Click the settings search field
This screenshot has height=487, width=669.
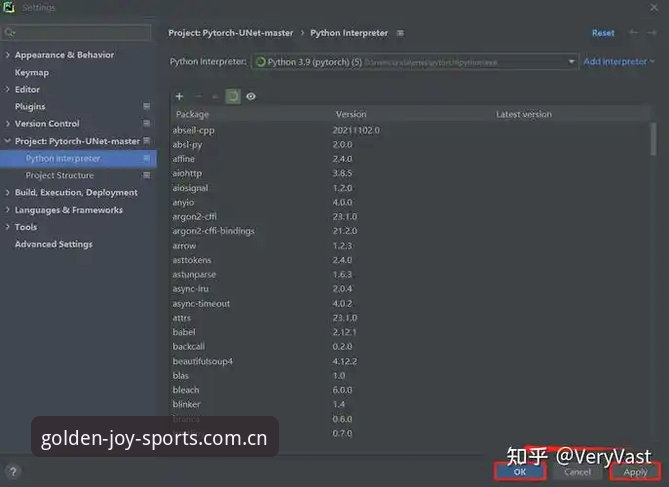[76, 32]
